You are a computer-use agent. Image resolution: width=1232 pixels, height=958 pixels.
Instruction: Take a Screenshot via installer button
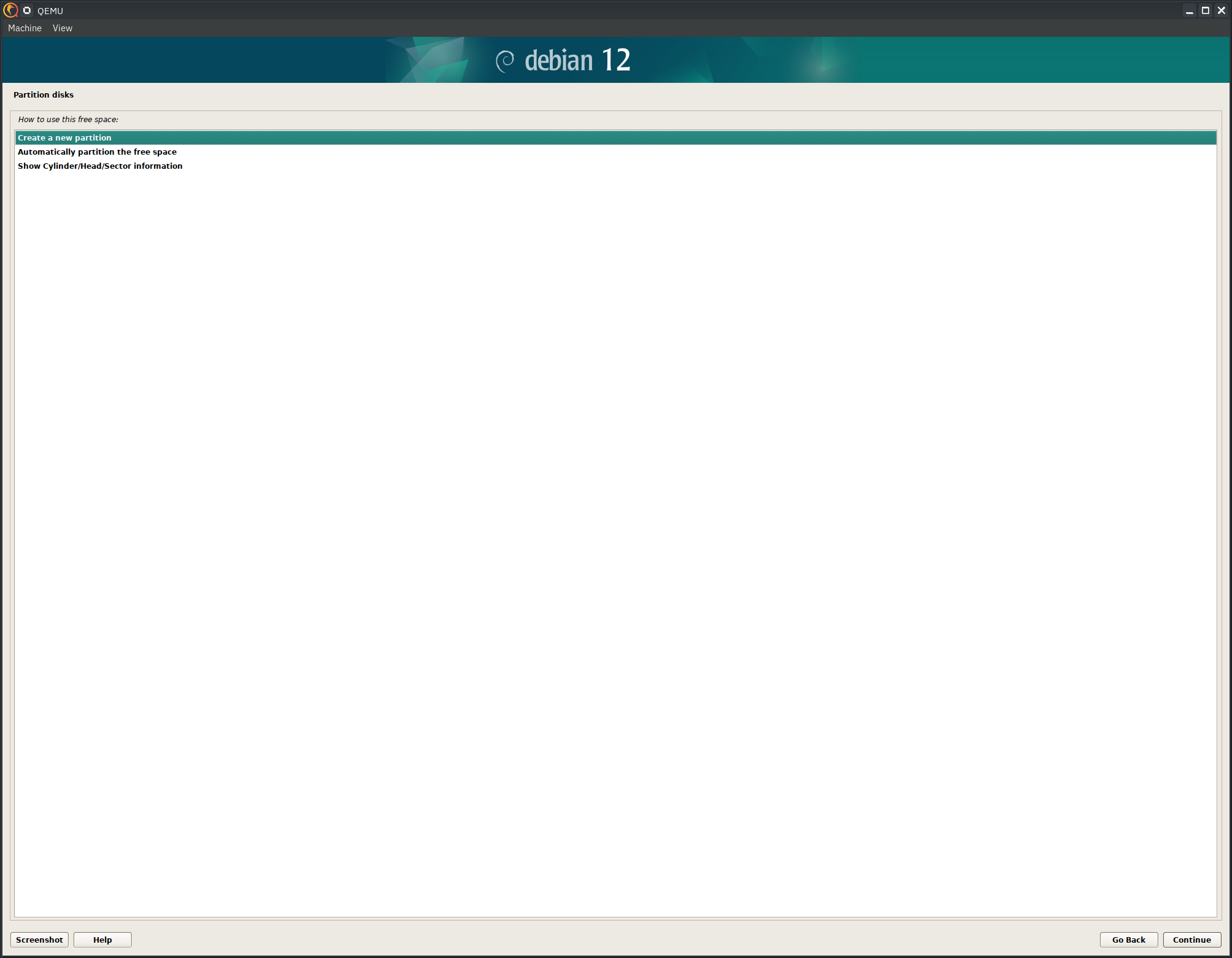pyautogui.click(x=39, y=940)
